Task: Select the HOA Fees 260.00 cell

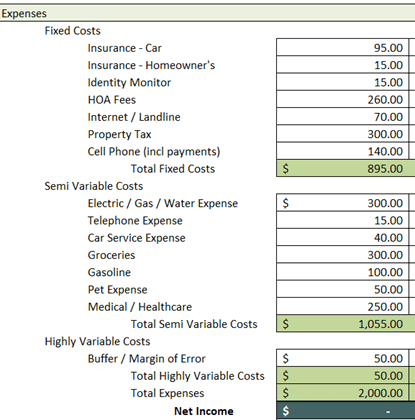Action: click(x=343, y=99)
